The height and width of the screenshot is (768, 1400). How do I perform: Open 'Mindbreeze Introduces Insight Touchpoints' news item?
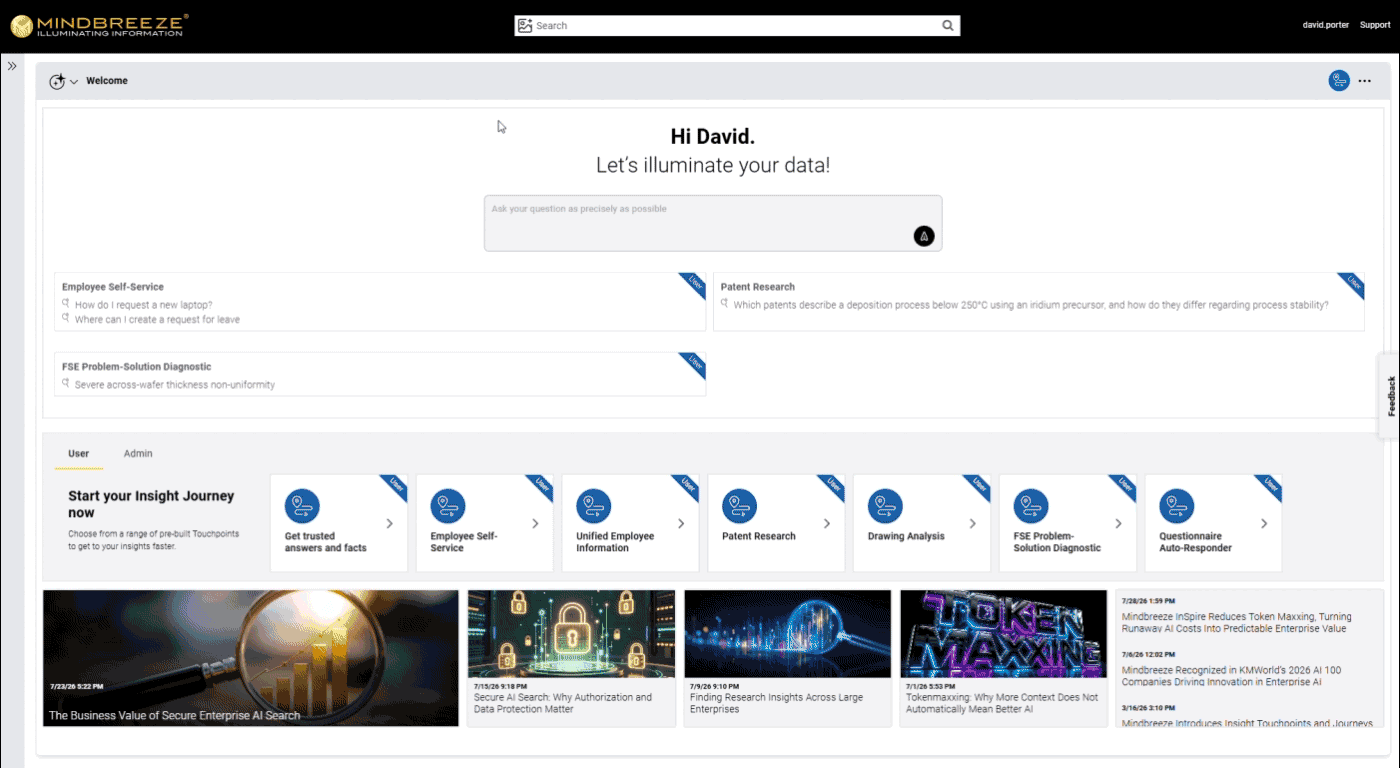[x=1247, y=723]
